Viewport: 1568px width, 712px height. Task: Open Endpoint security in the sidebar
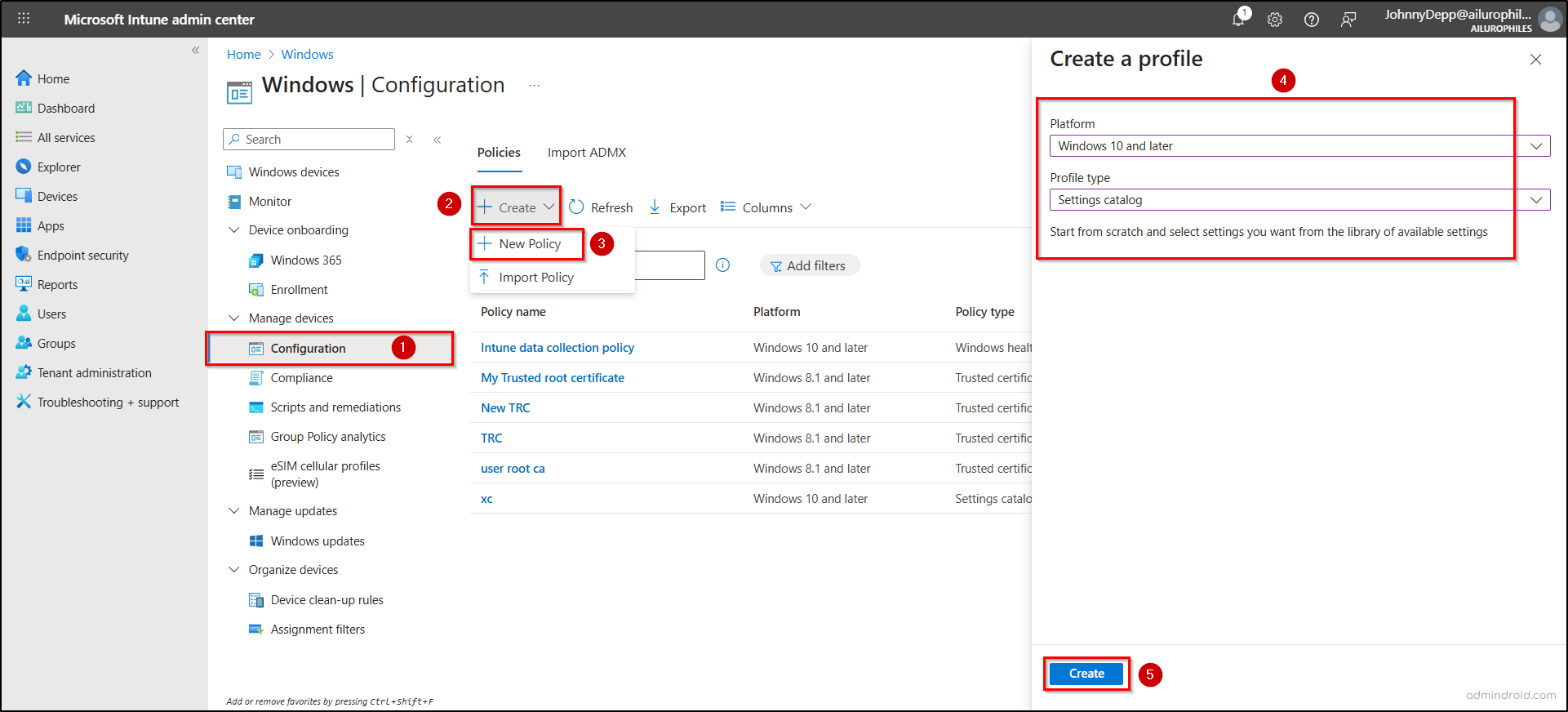82,256
